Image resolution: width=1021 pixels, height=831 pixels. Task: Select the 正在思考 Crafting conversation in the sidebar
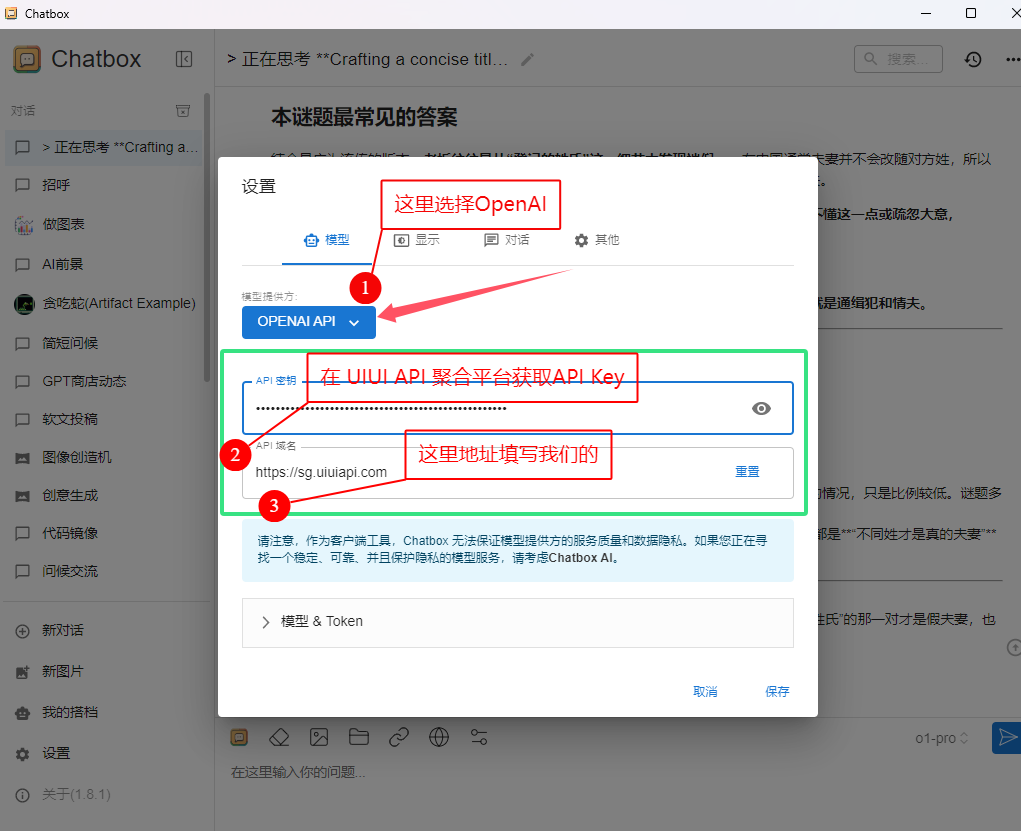(x=104, y=148)
